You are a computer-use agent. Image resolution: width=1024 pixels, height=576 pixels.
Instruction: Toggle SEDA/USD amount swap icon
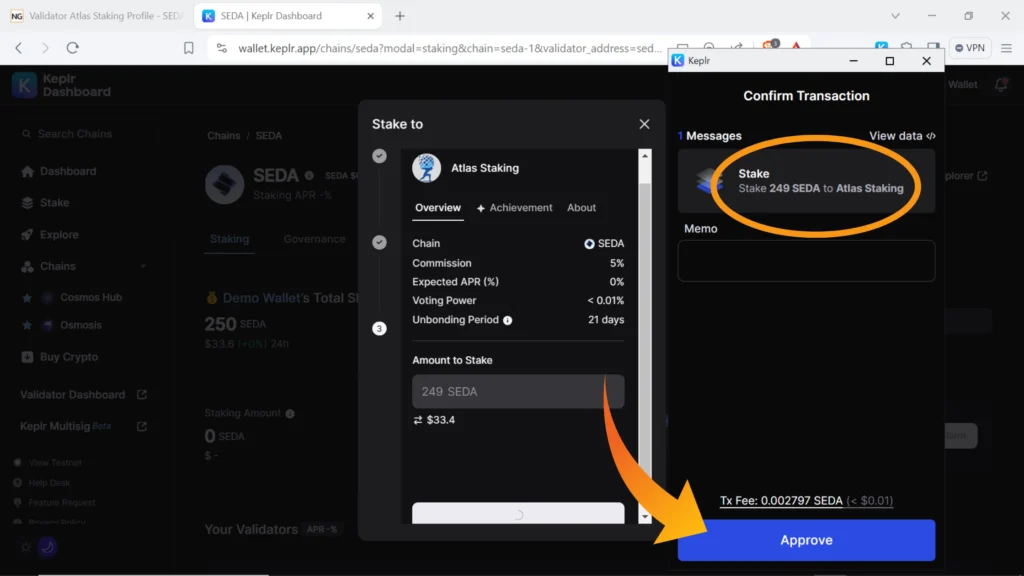coord(418,420)
